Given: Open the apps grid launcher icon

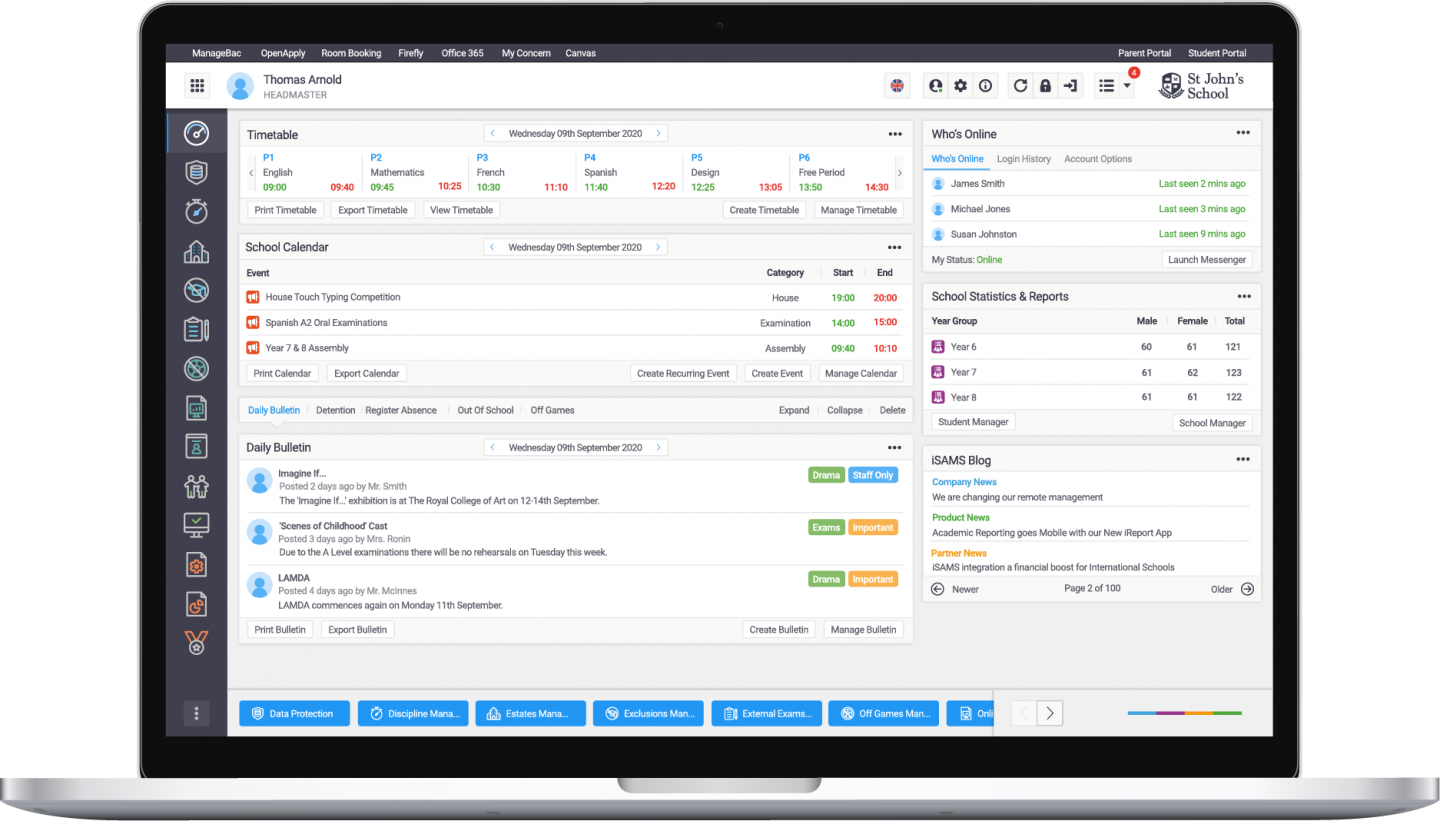Looking at the screenshot, I should (x=197, y=86).
